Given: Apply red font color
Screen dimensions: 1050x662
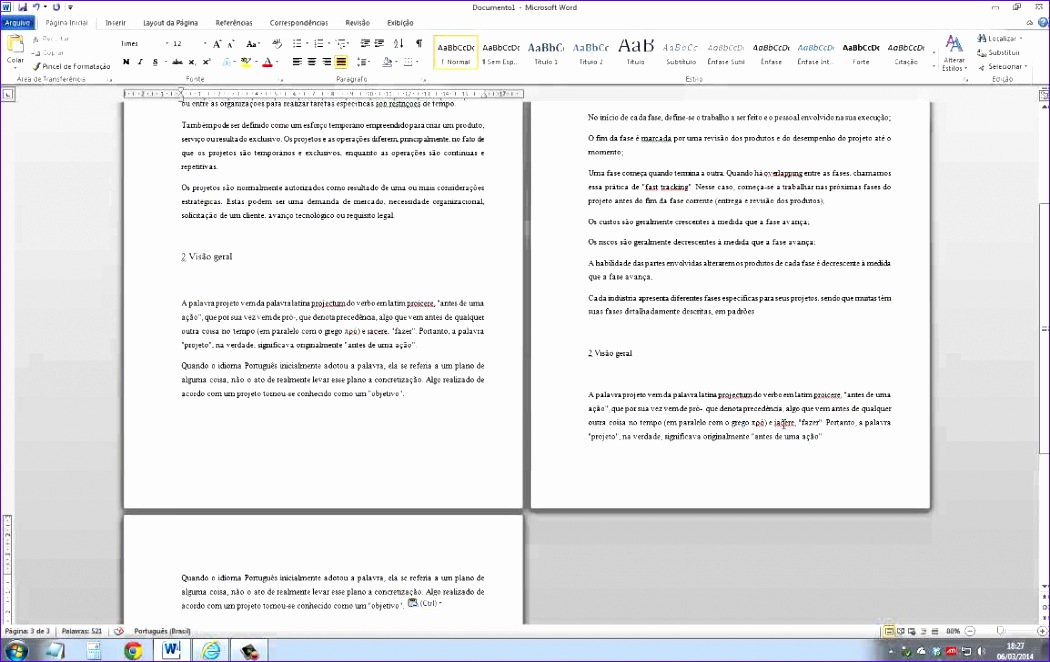Looking at the screenshot, I should 267,62.
